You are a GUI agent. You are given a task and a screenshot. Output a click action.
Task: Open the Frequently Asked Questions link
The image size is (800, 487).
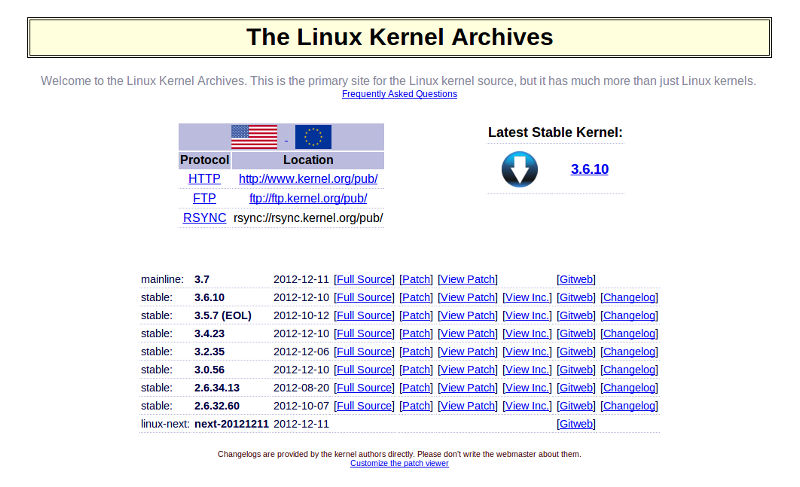(x=399, y=94)
